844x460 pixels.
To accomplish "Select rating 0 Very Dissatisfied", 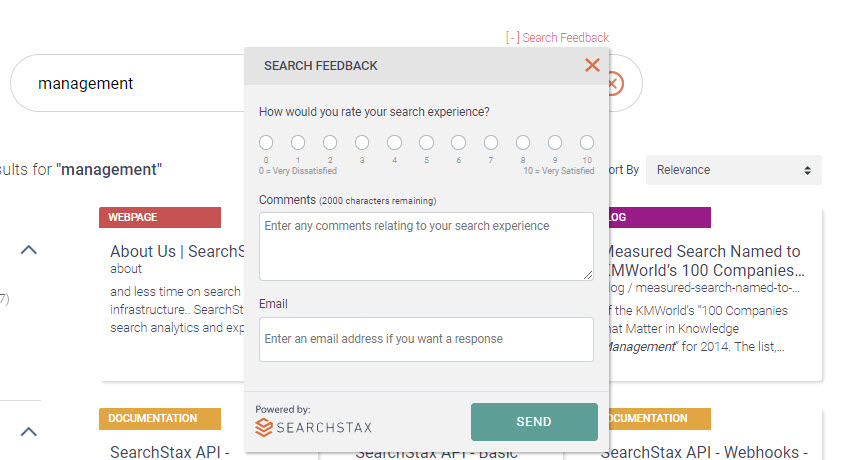I will point(266,143).
